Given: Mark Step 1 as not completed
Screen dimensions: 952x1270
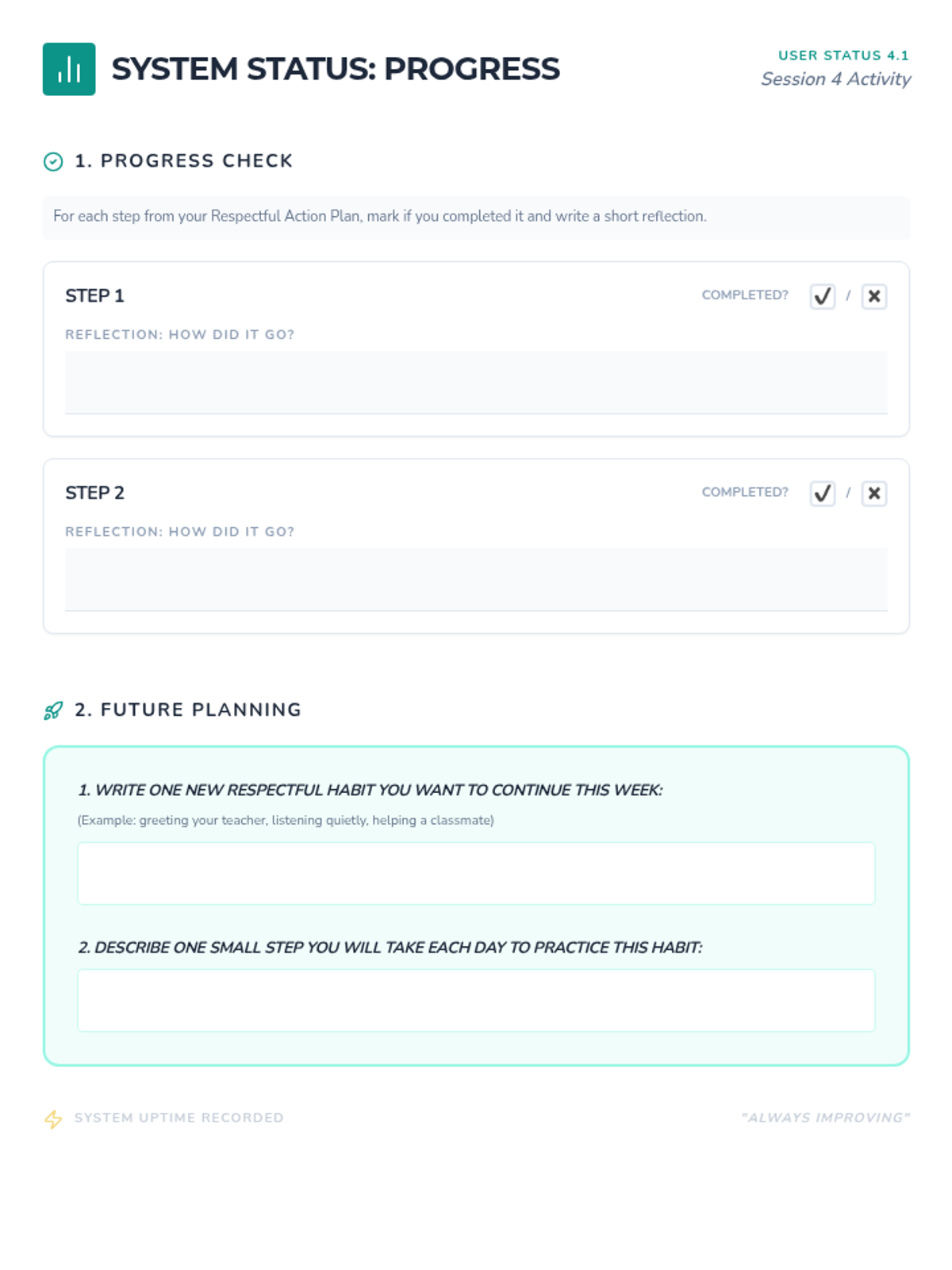Looking at the screenshot, I should point(873,296).
